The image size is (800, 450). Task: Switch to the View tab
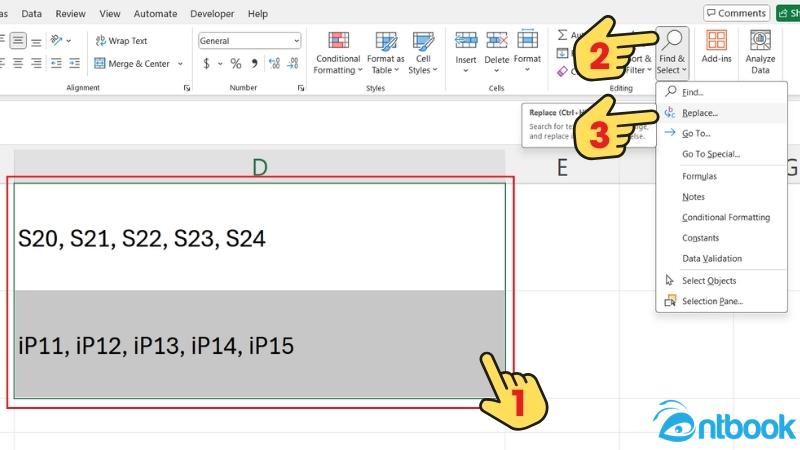click(x=110, y=14)
